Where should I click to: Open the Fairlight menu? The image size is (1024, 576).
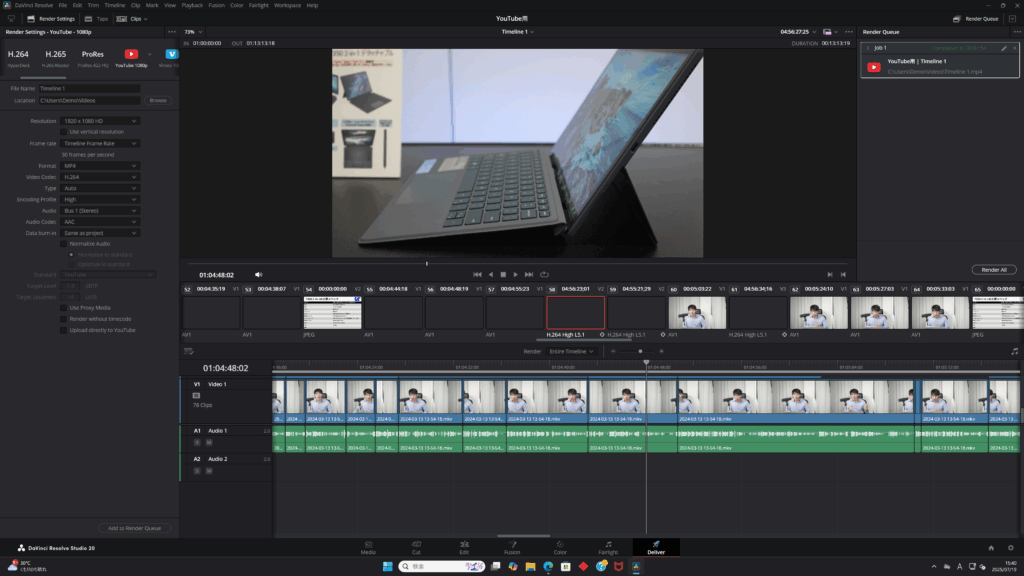(x=259, y=5)
